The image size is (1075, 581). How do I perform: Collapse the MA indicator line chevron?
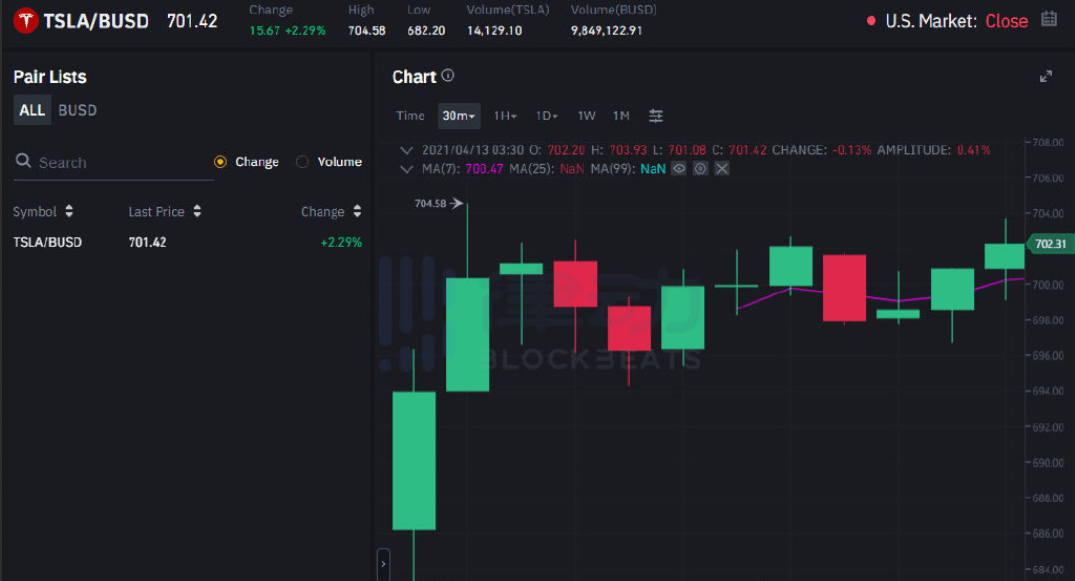(x=407, y=169)
